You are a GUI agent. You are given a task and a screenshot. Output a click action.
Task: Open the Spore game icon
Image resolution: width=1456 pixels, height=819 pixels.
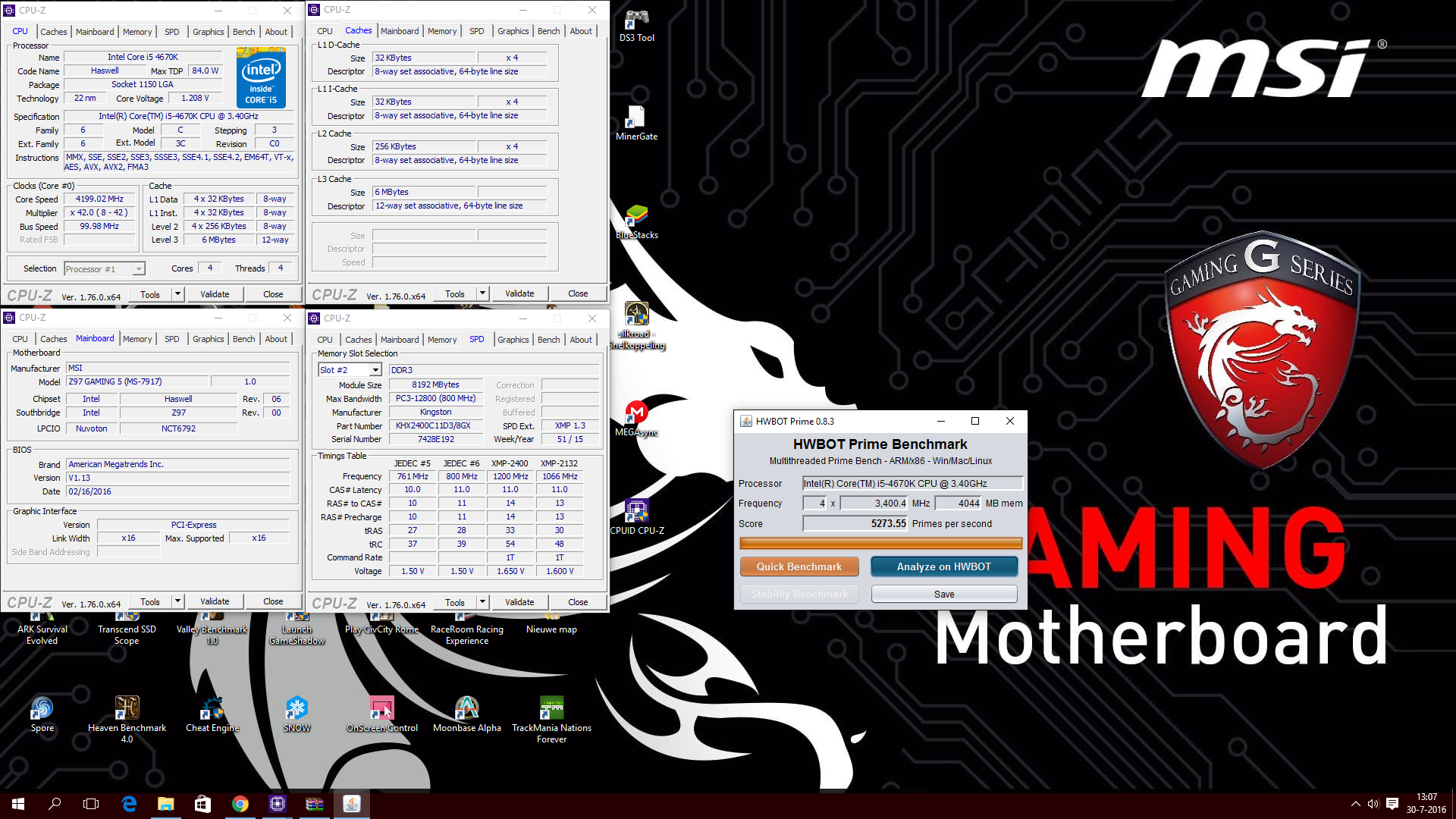42,714
